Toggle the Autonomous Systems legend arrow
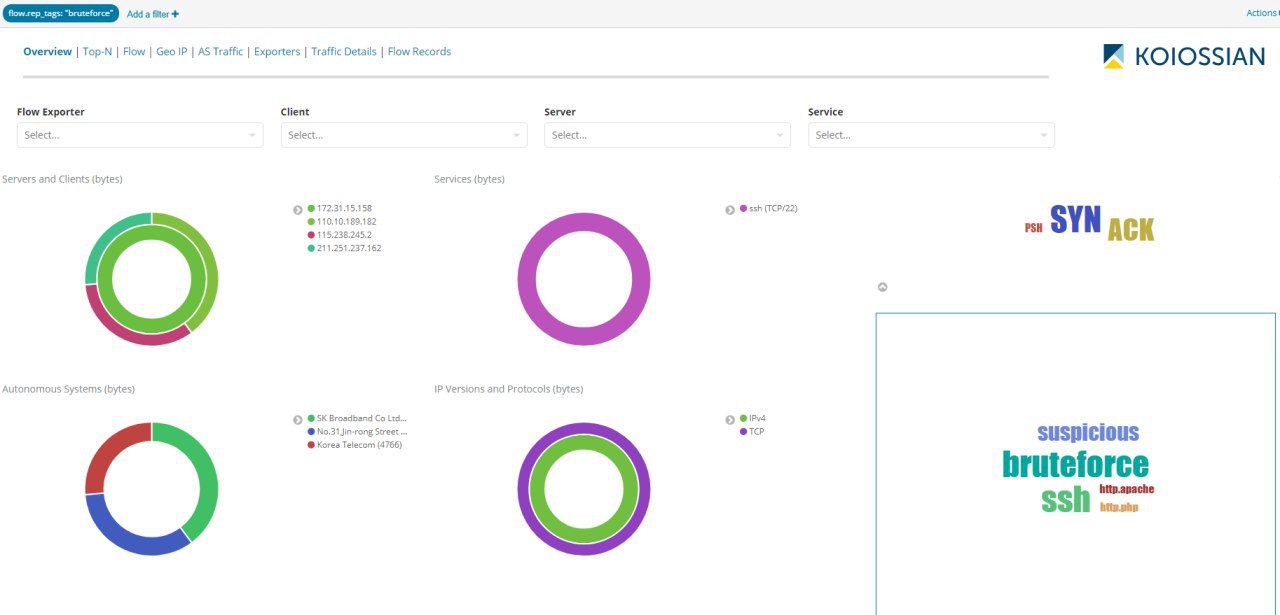 (x=297, y=420)
